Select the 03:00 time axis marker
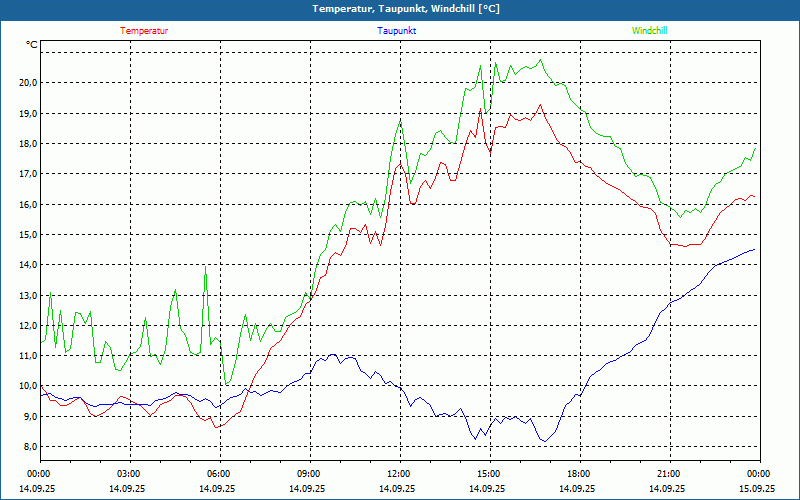Screen dimensions: 800x500 [129, 474]
